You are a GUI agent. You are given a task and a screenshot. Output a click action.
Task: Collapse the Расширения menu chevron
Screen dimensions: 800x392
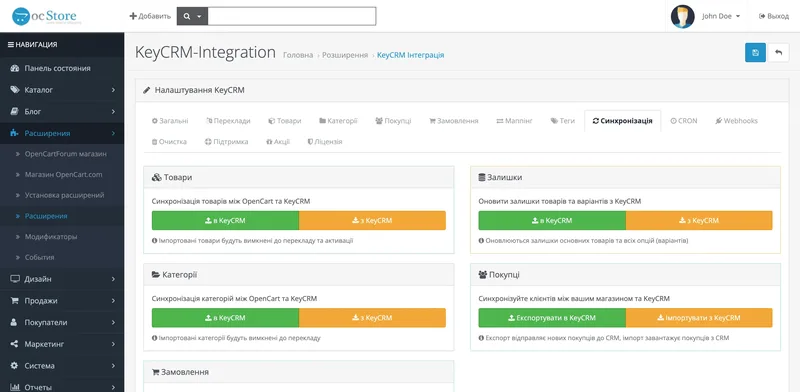(x=113, y=133)
